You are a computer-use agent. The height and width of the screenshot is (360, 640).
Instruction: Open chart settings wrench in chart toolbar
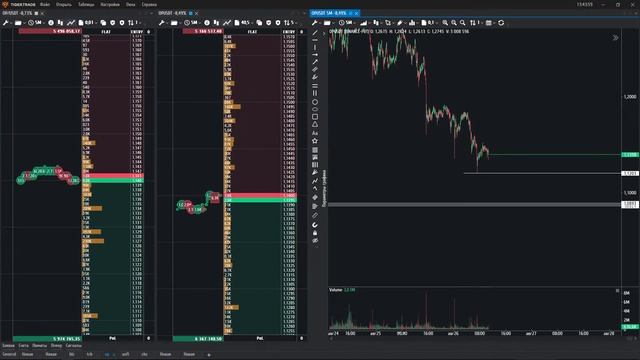(315, 23)
